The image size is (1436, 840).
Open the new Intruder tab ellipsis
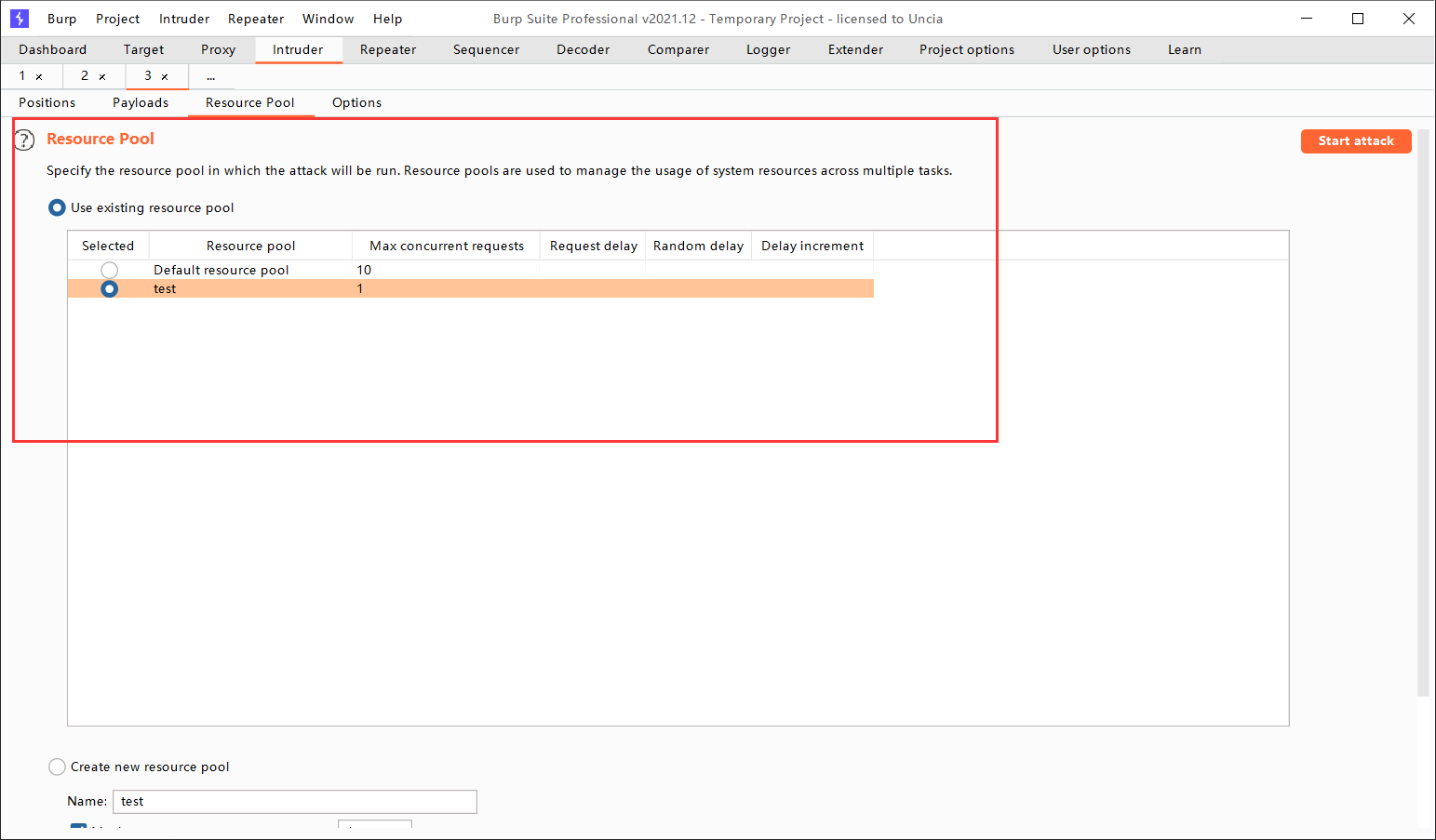tap(211, 77)
